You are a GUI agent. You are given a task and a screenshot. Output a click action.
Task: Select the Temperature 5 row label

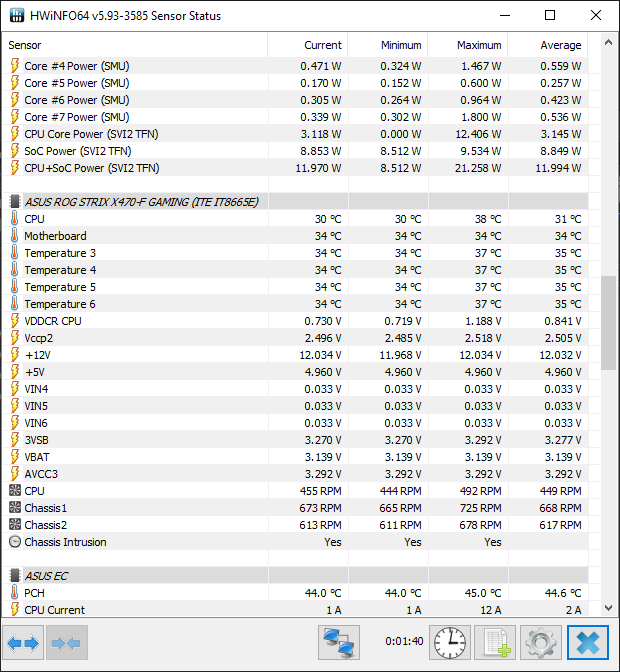coord(60,287)
